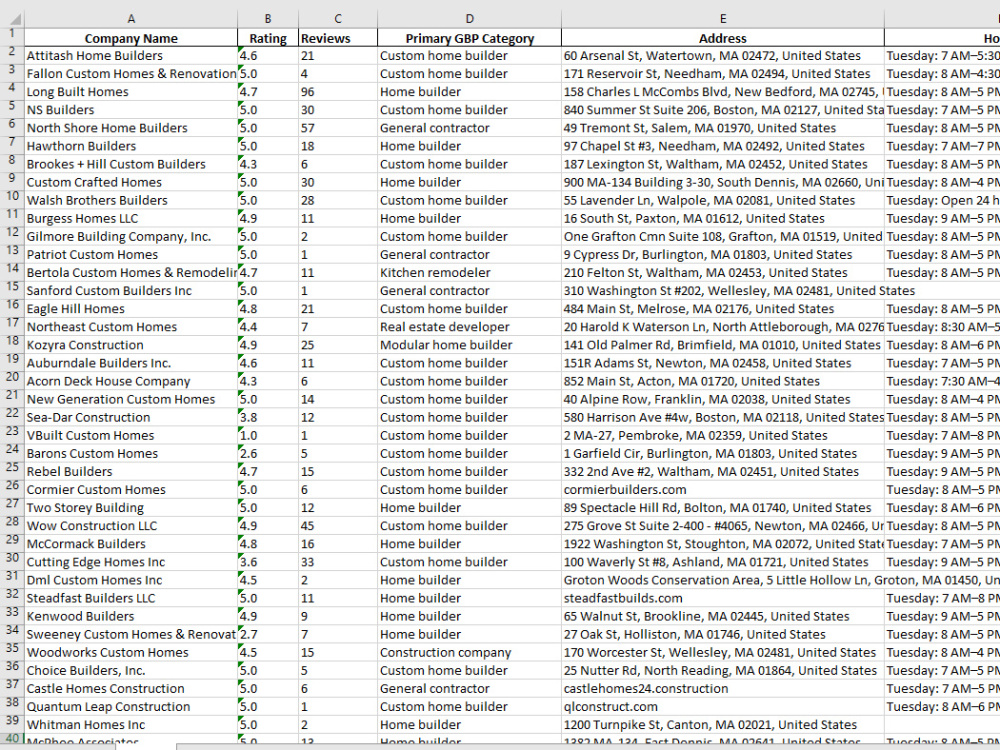Click rating 2.6 for Barons Custom Homes

tap(268, 453)
